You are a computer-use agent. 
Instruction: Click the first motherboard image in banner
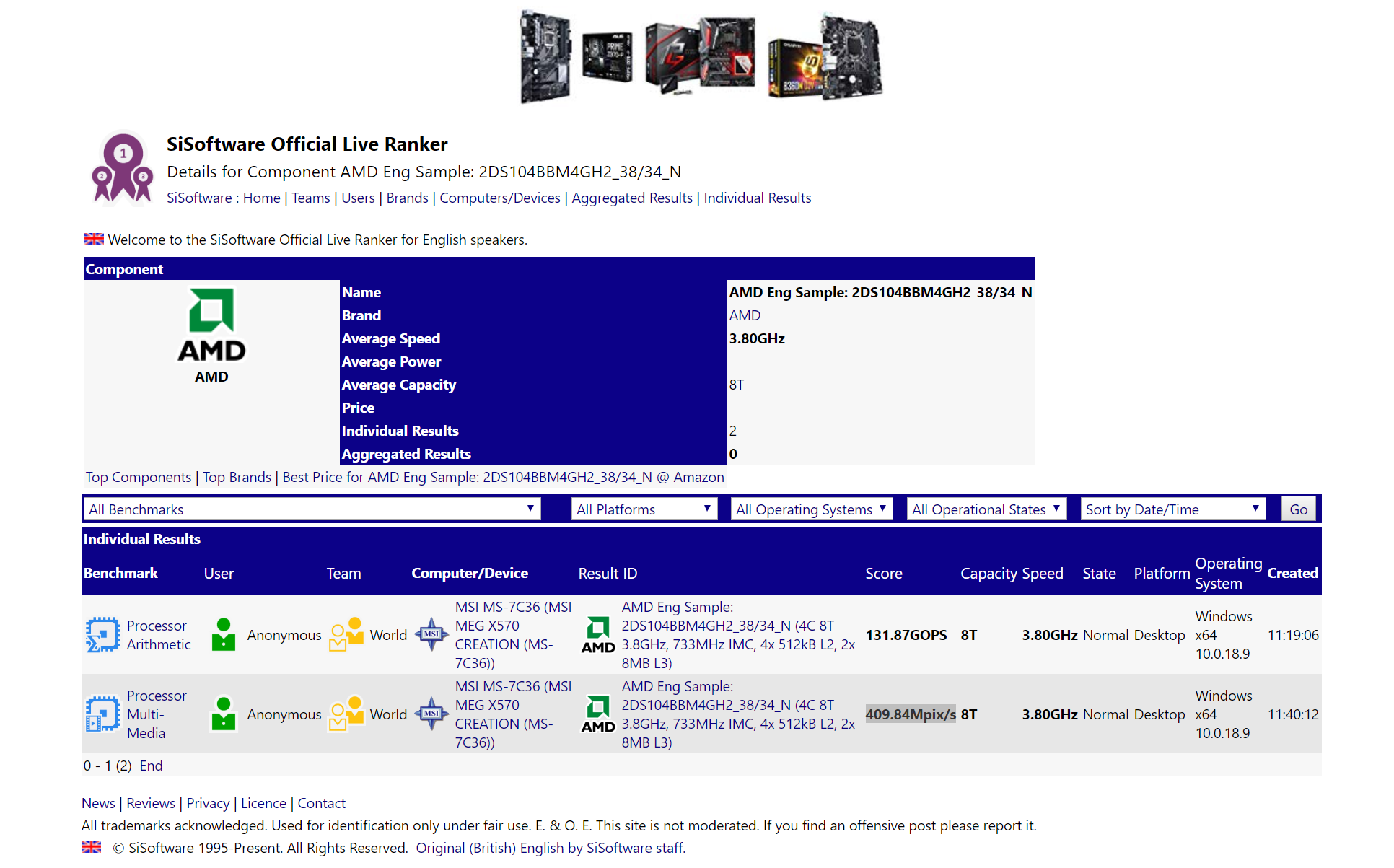[545, 56]
